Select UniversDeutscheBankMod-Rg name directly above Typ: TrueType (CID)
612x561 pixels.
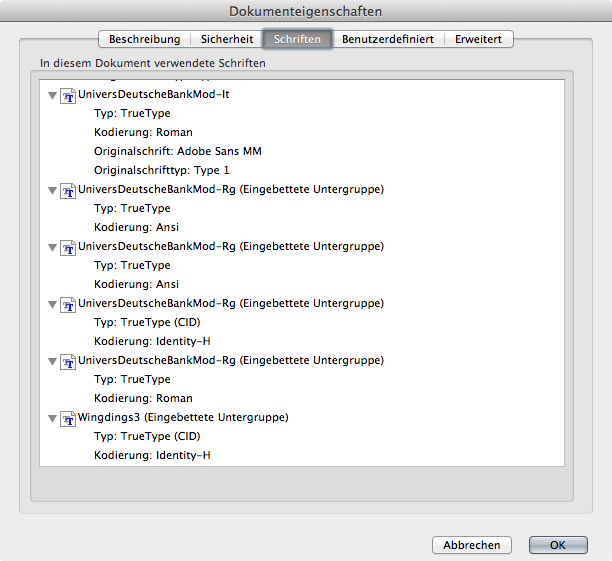tap(231, 303)
